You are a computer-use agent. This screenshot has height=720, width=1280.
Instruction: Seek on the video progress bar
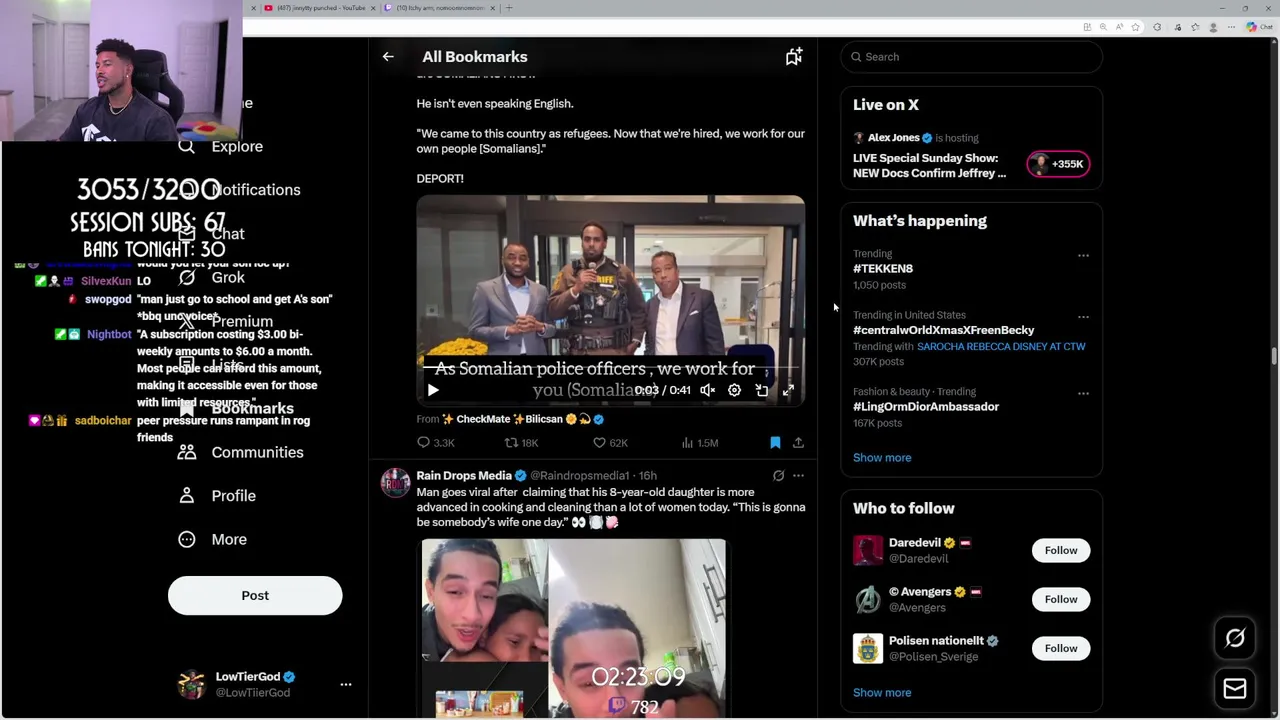pyautogui.click(x=610, y=368)
